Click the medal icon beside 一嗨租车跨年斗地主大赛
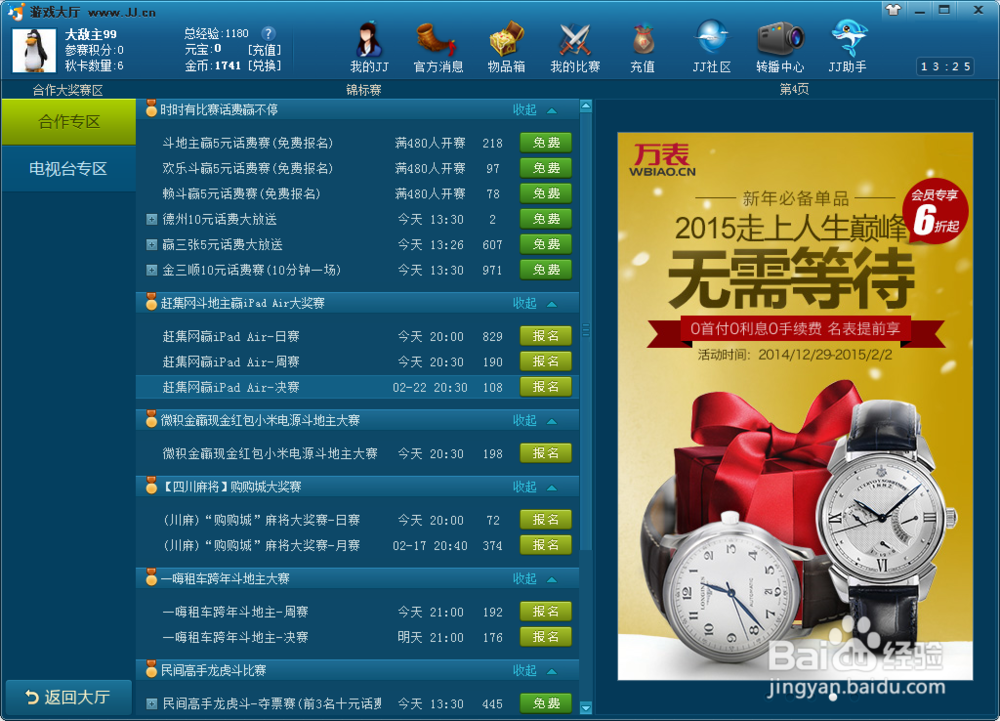The width and height of the screenshot is (1000, 721). pos(151,578)
